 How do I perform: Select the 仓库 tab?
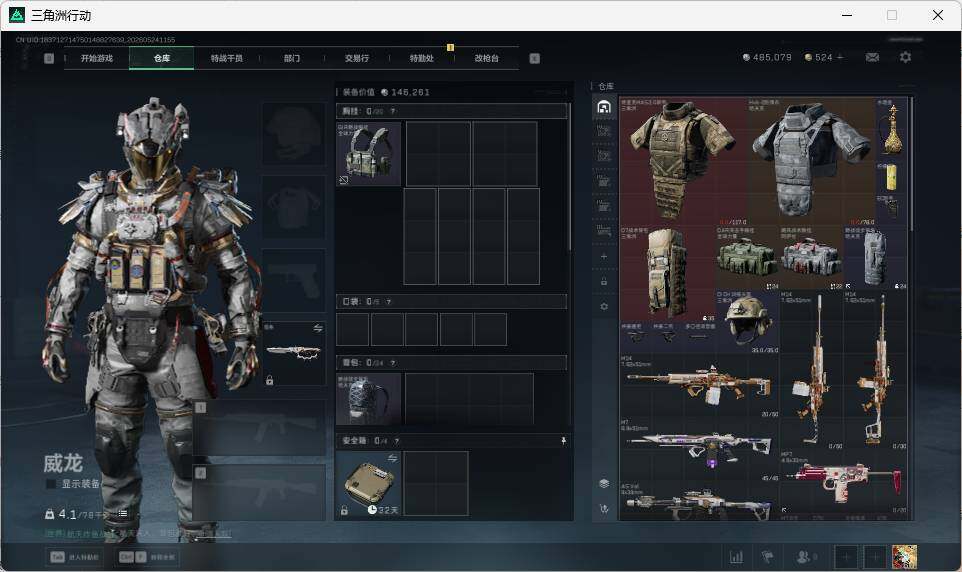point(162,58)
